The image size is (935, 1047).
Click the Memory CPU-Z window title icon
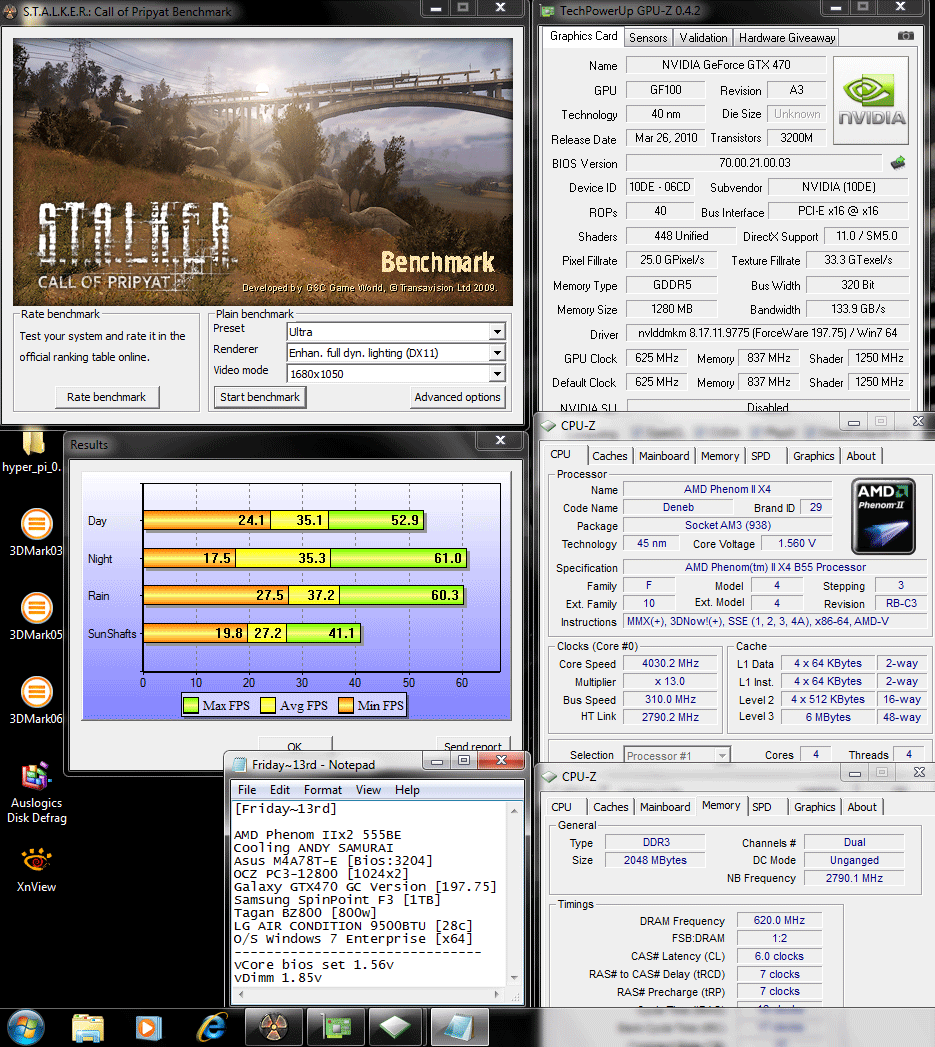click(x=550, y=777)
